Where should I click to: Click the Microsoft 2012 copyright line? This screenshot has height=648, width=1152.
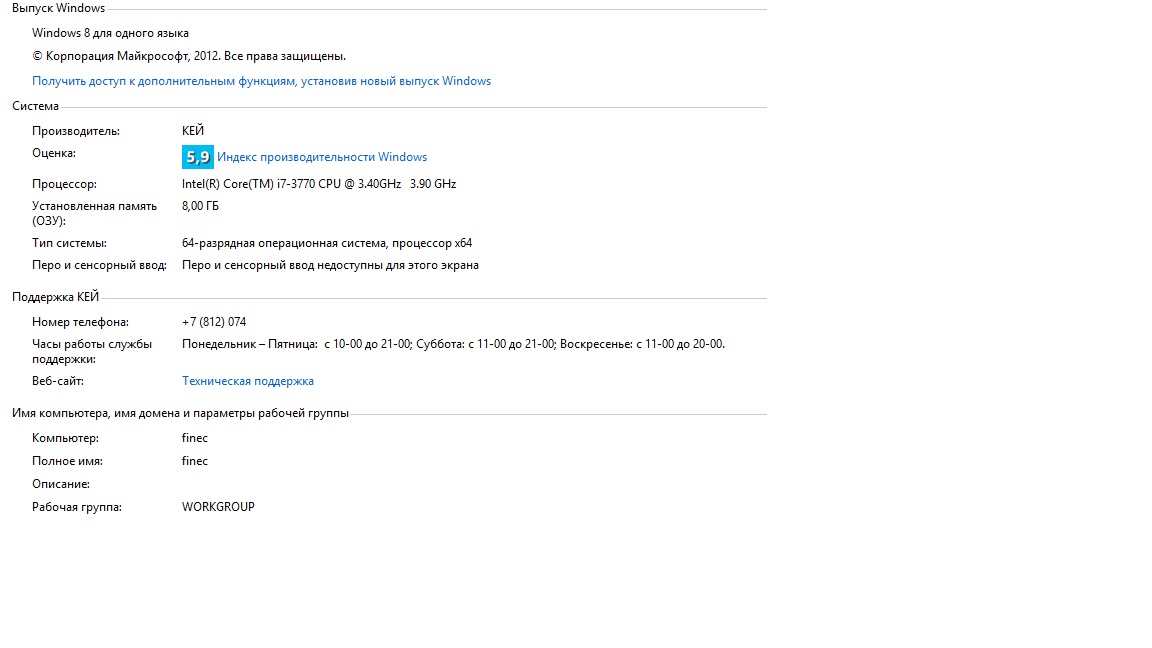coord(189,56)
